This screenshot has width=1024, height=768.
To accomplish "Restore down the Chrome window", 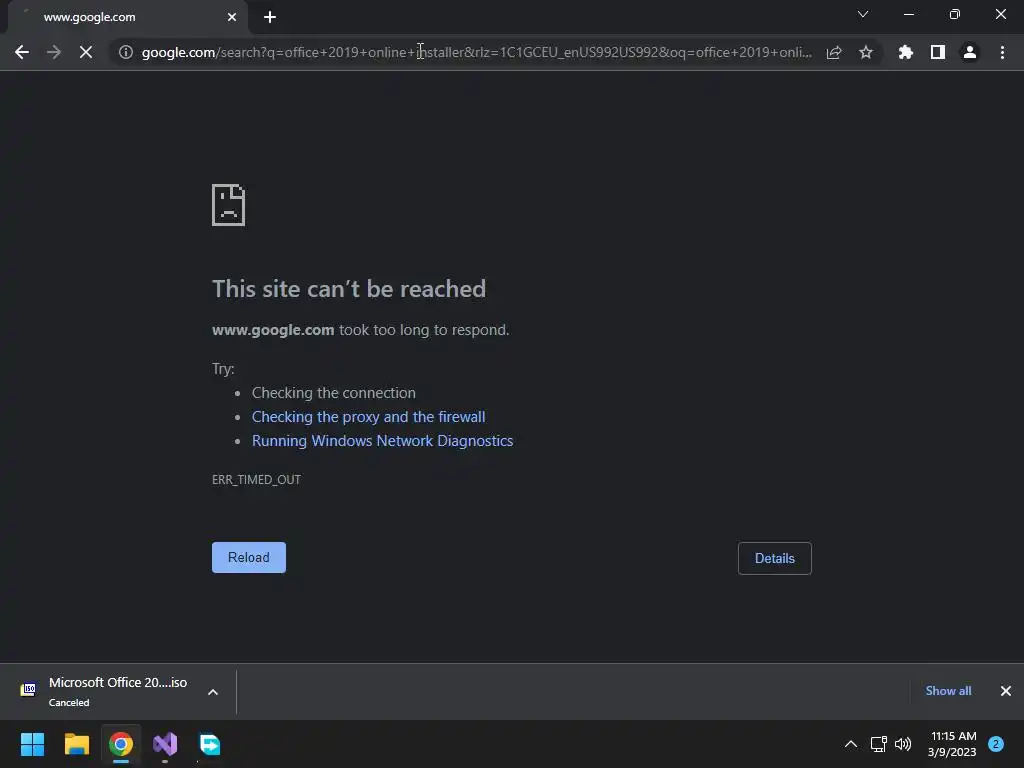I will (x=955, y=14).
